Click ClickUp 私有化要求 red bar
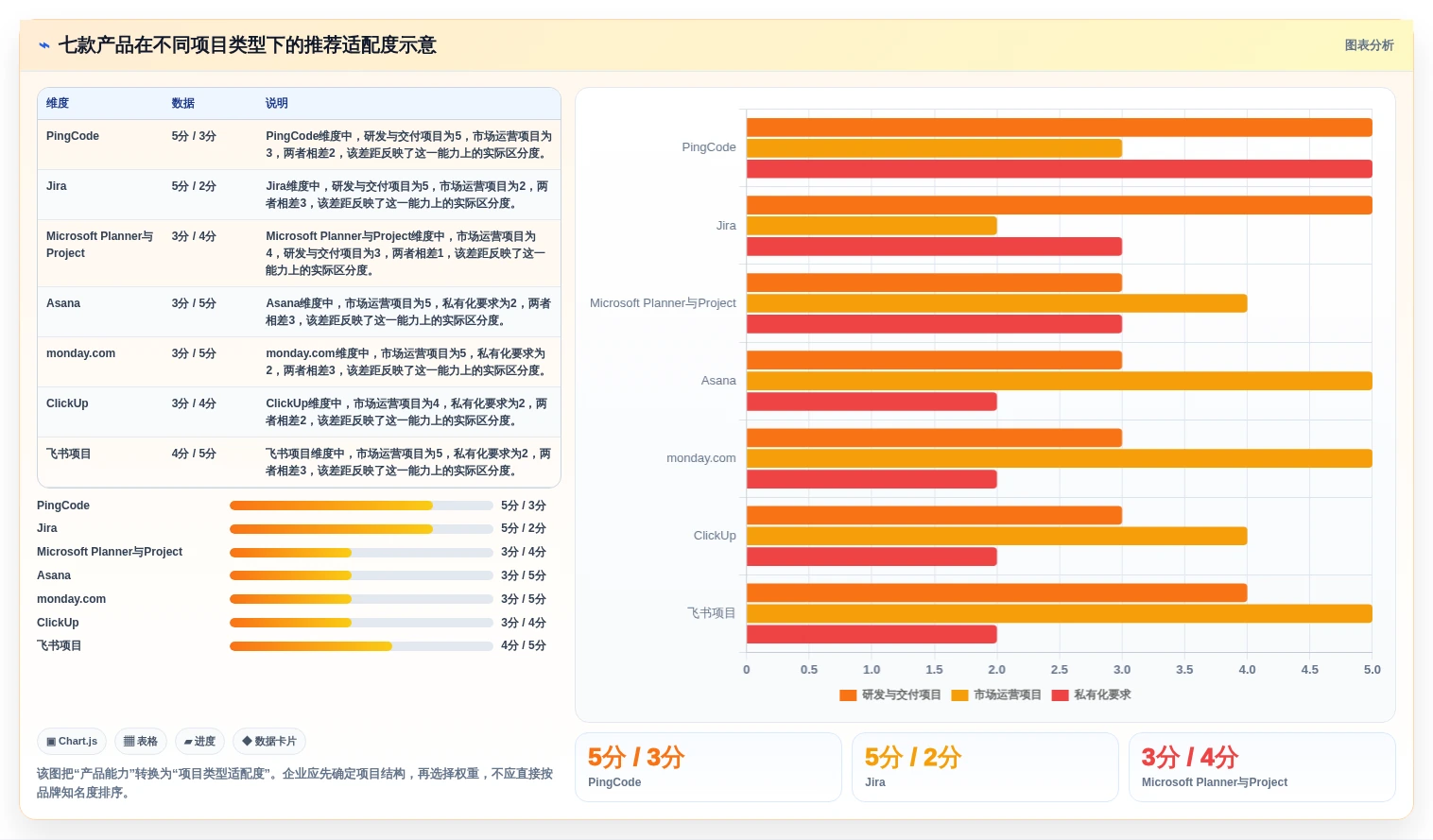1433x840 pixels. coord(872,557)
